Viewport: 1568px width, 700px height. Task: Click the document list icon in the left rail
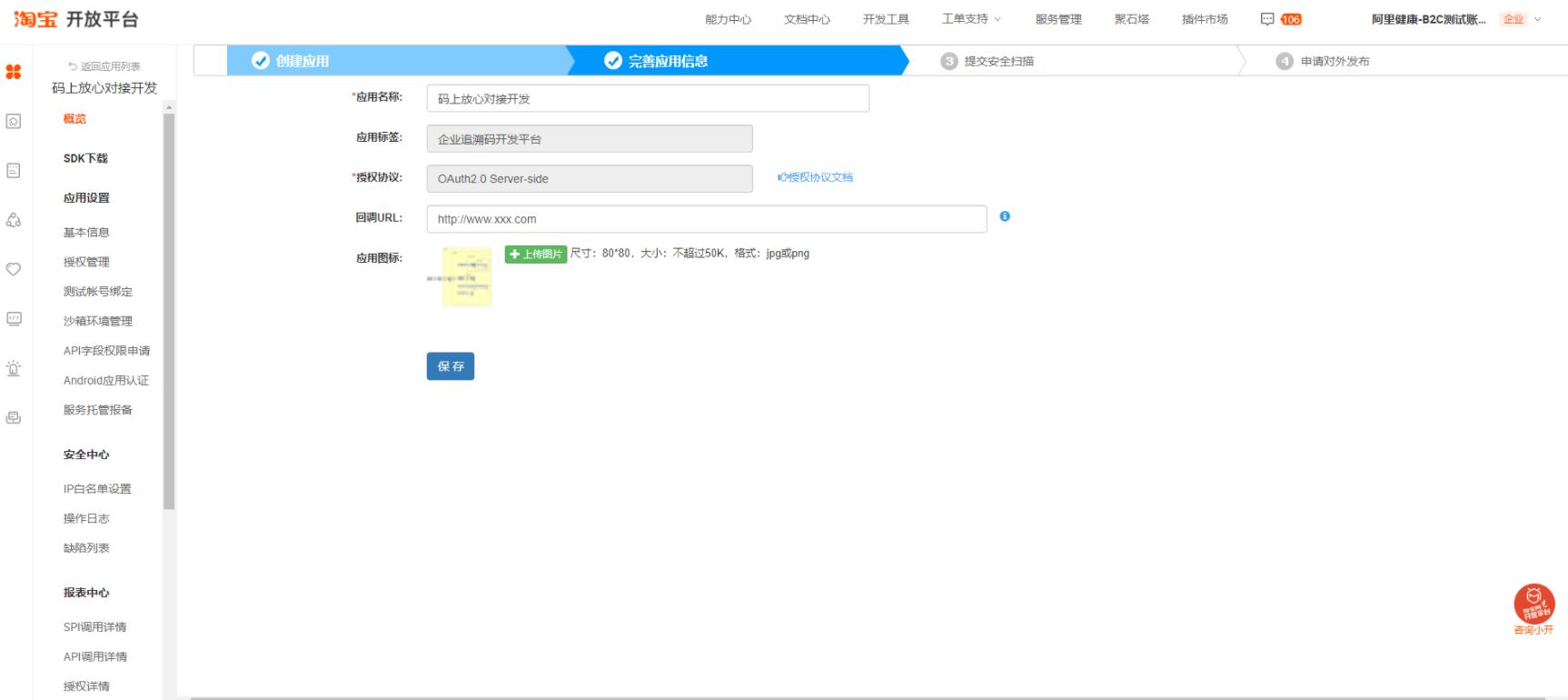[x=14, y=171]
